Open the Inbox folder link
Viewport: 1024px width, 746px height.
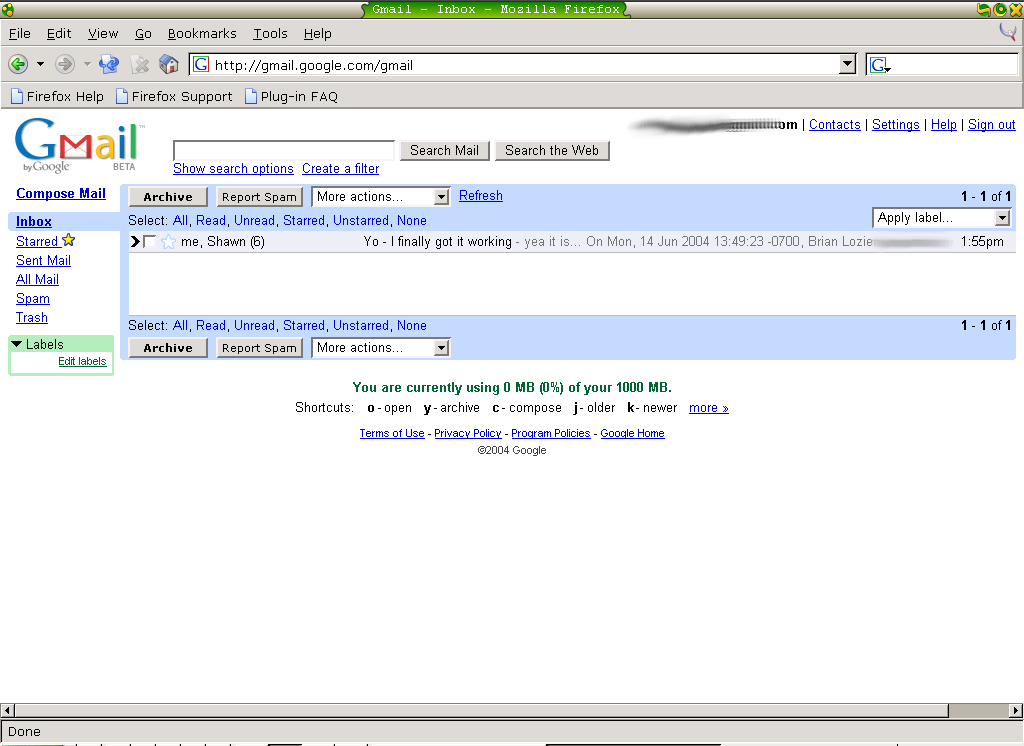[x=33, y=221]
